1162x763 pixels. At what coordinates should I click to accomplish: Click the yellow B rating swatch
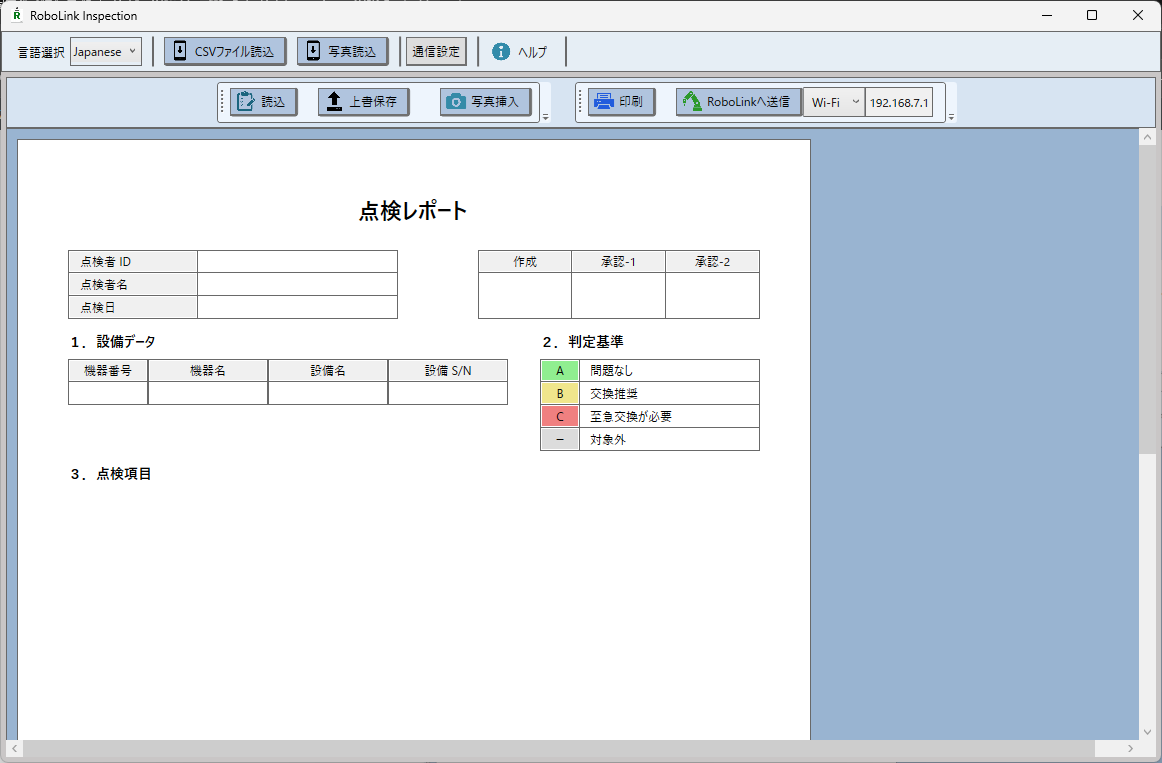pos(560,393)
